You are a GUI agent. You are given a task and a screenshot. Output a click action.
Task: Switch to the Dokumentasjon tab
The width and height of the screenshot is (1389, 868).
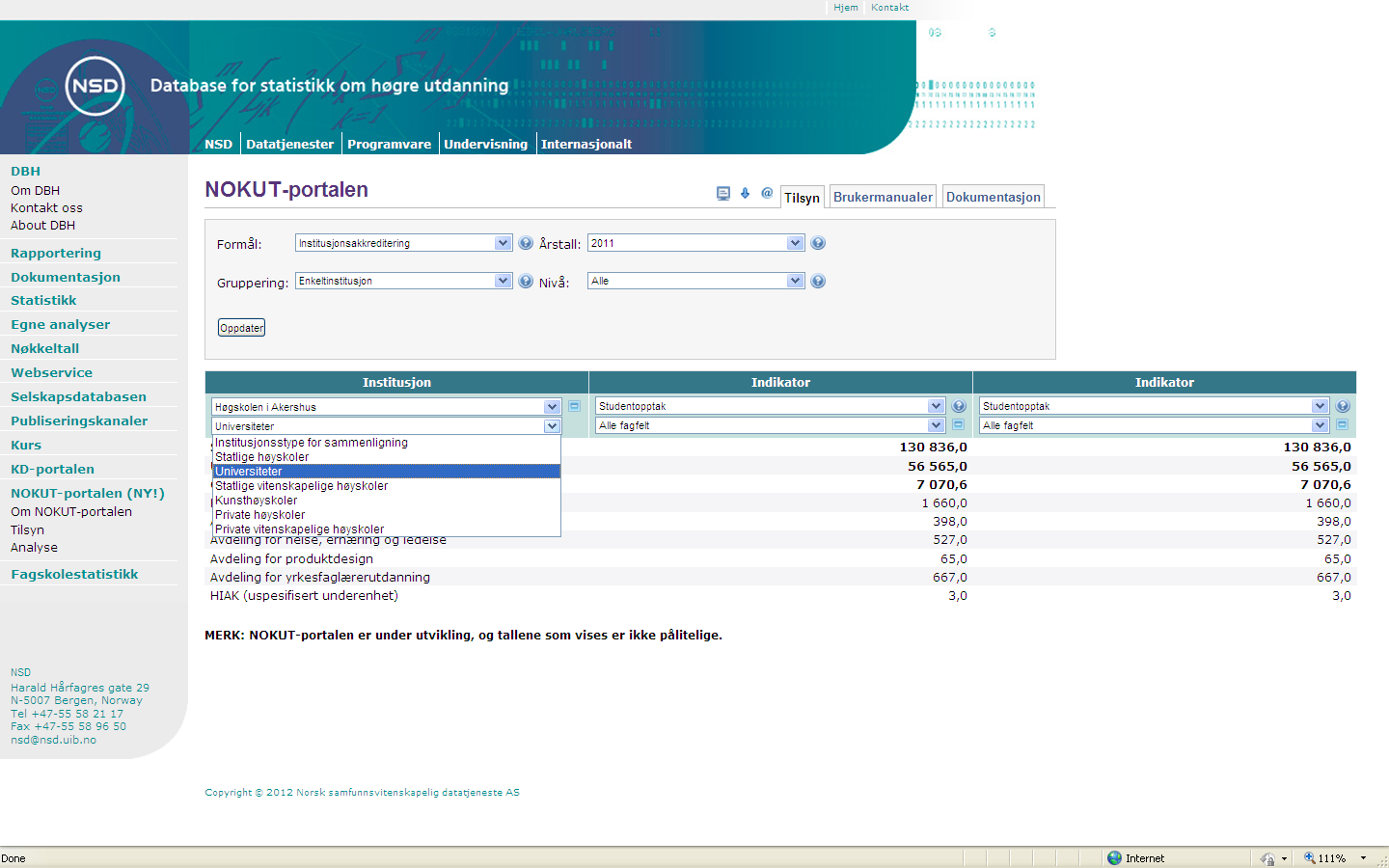(x=994, y=197)
